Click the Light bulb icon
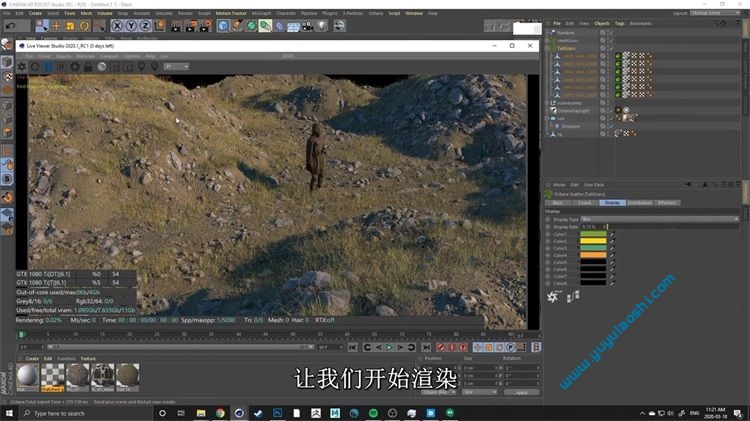The width and height of the screenshot is (750, 421). [x=322, y=25]
